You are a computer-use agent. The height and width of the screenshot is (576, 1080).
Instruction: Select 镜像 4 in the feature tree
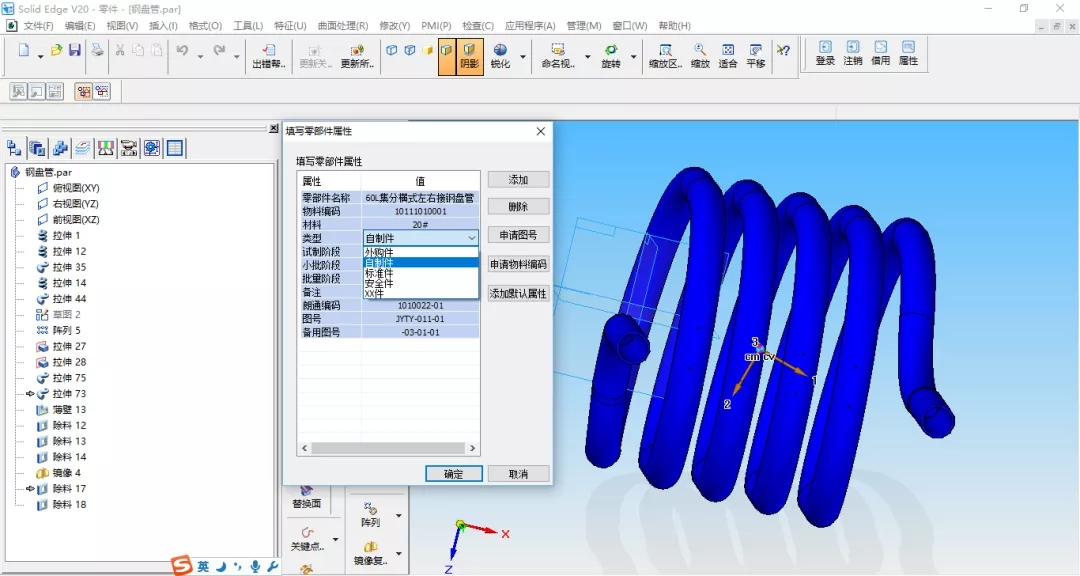tap(66, 473)
